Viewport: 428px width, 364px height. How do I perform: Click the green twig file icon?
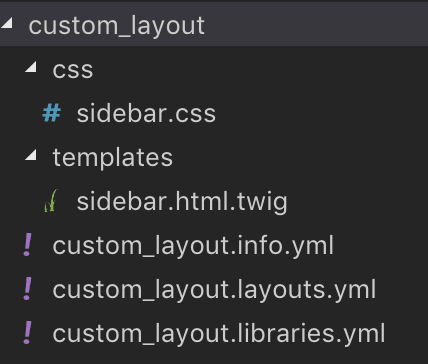[x=51, y=201]
